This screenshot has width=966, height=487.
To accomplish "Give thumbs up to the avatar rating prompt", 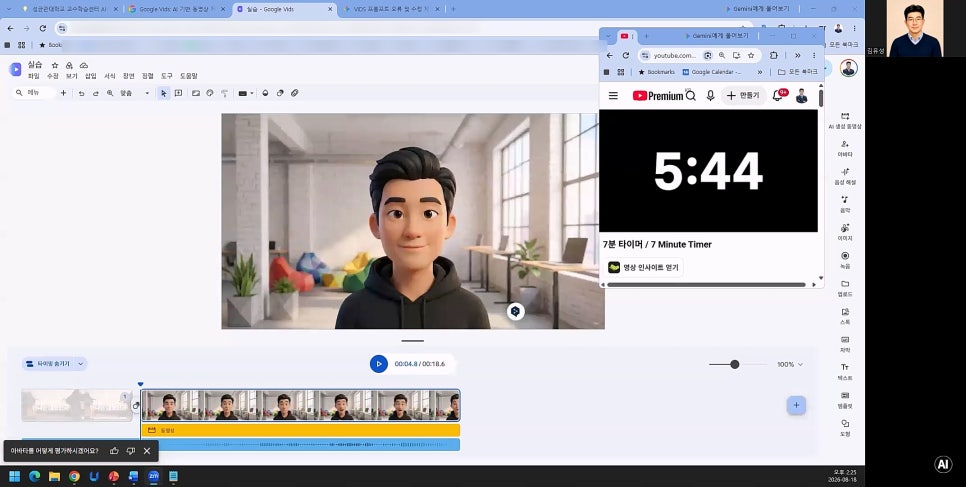I will click(x=114, y=451).
